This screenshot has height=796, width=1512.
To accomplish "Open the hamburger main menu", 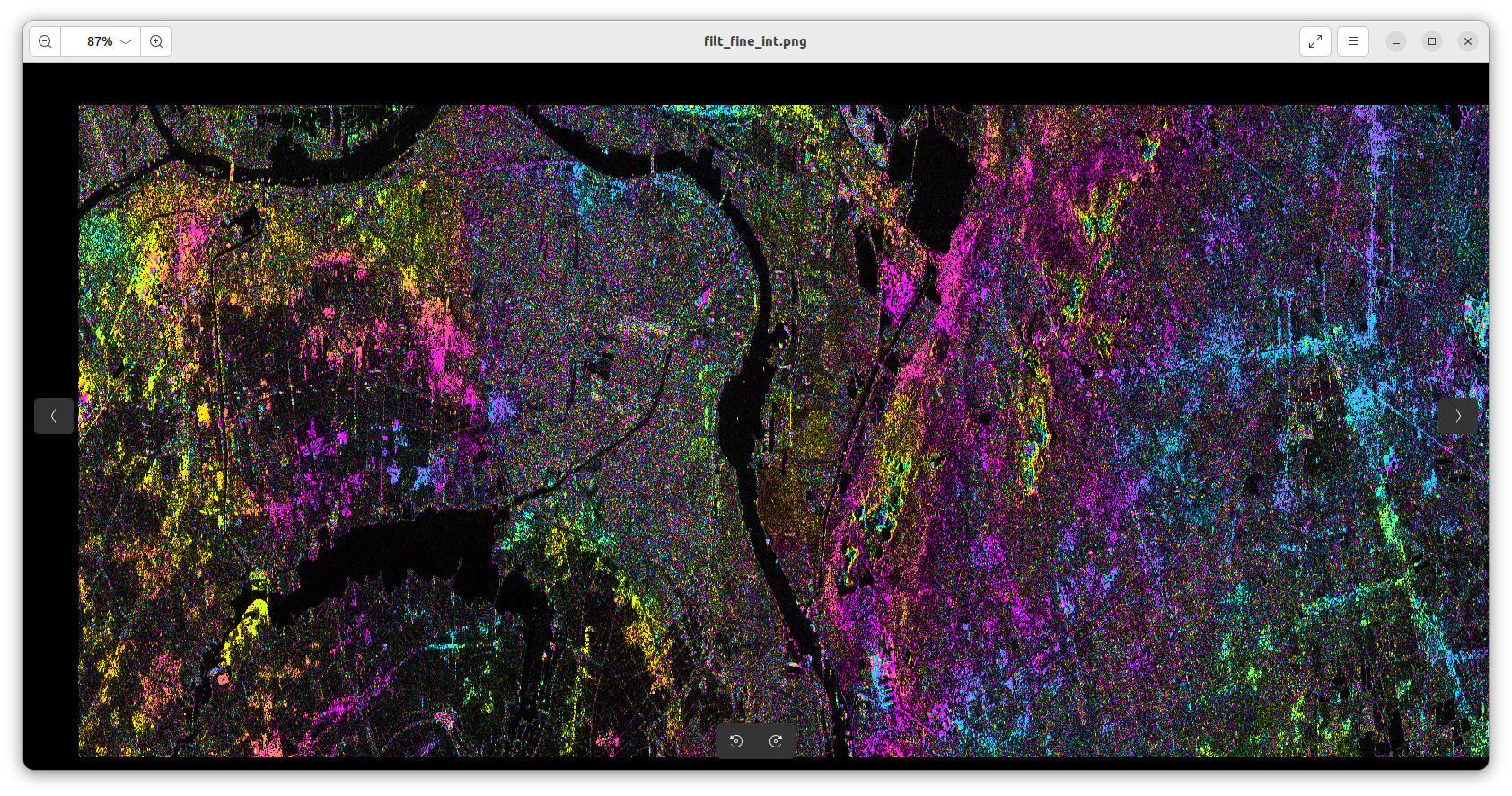I will 1353,41.
